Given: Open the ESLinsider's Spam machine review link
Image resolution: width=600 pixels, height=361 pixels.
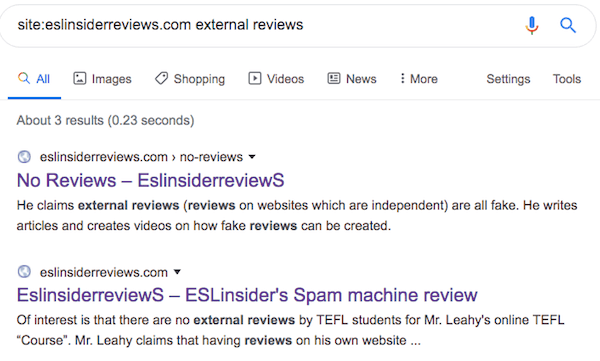Looking at the screenshot, I should click(247, 295).
